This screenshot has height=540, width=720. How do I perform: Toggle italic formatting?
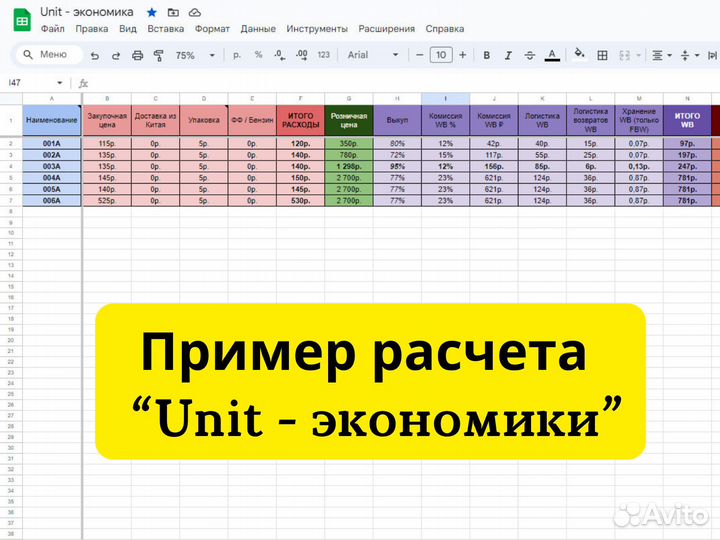coord(508,56)
